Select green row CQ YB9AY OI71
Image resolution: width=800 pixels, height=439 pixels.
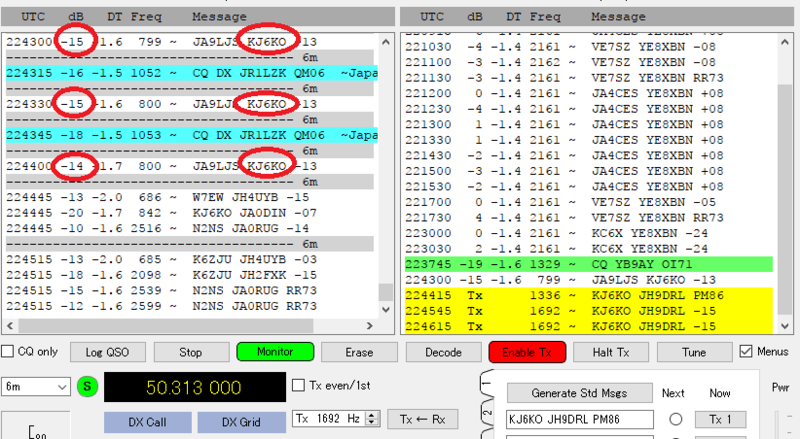click(x=589, y=264)
